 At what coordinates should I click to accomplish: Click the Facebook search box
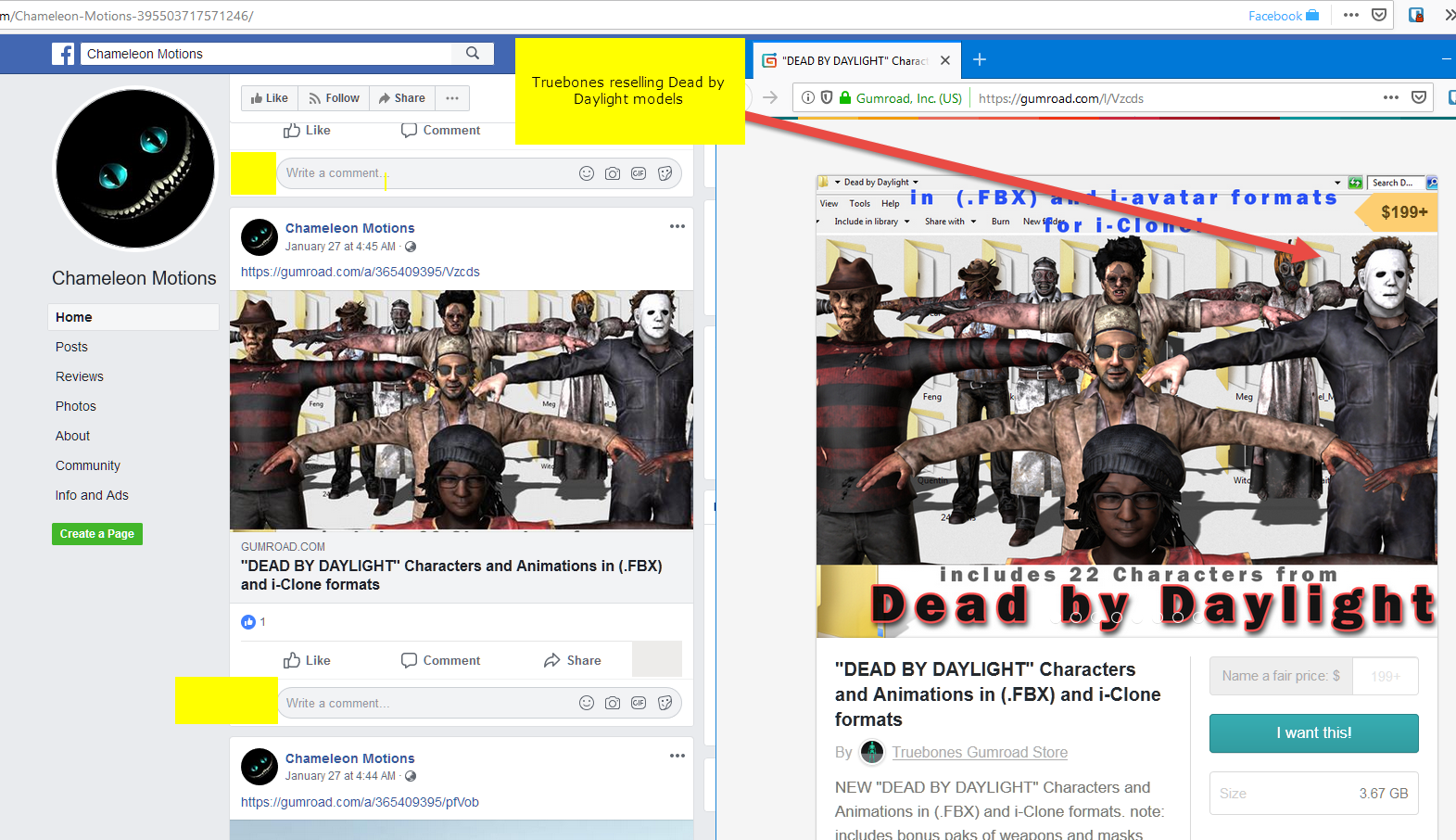click(x=267, y=54)
